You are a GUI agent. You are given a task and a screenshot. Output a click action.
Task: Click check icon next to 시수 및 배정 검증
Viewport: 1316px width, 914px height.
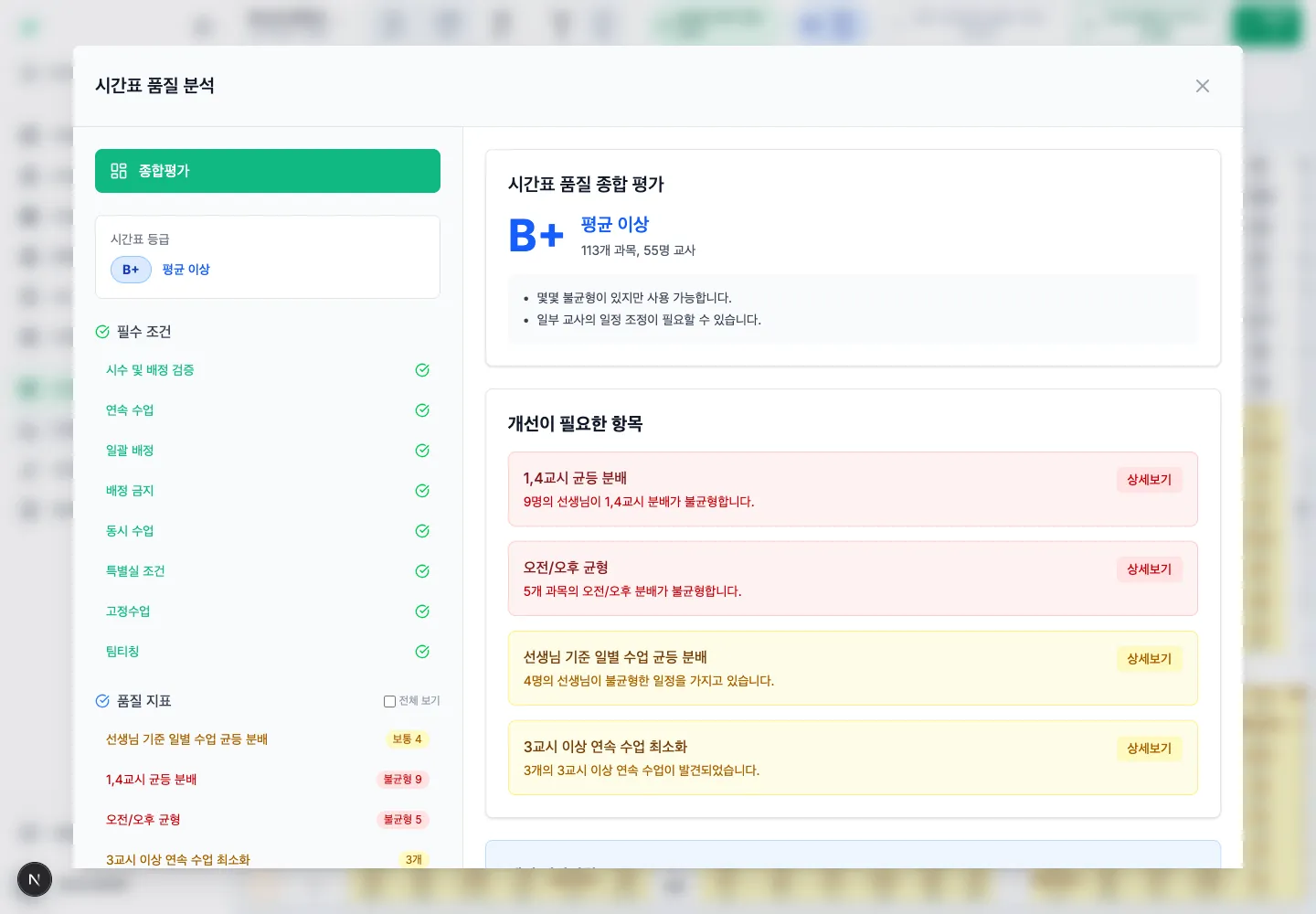(x=422, y=370)
